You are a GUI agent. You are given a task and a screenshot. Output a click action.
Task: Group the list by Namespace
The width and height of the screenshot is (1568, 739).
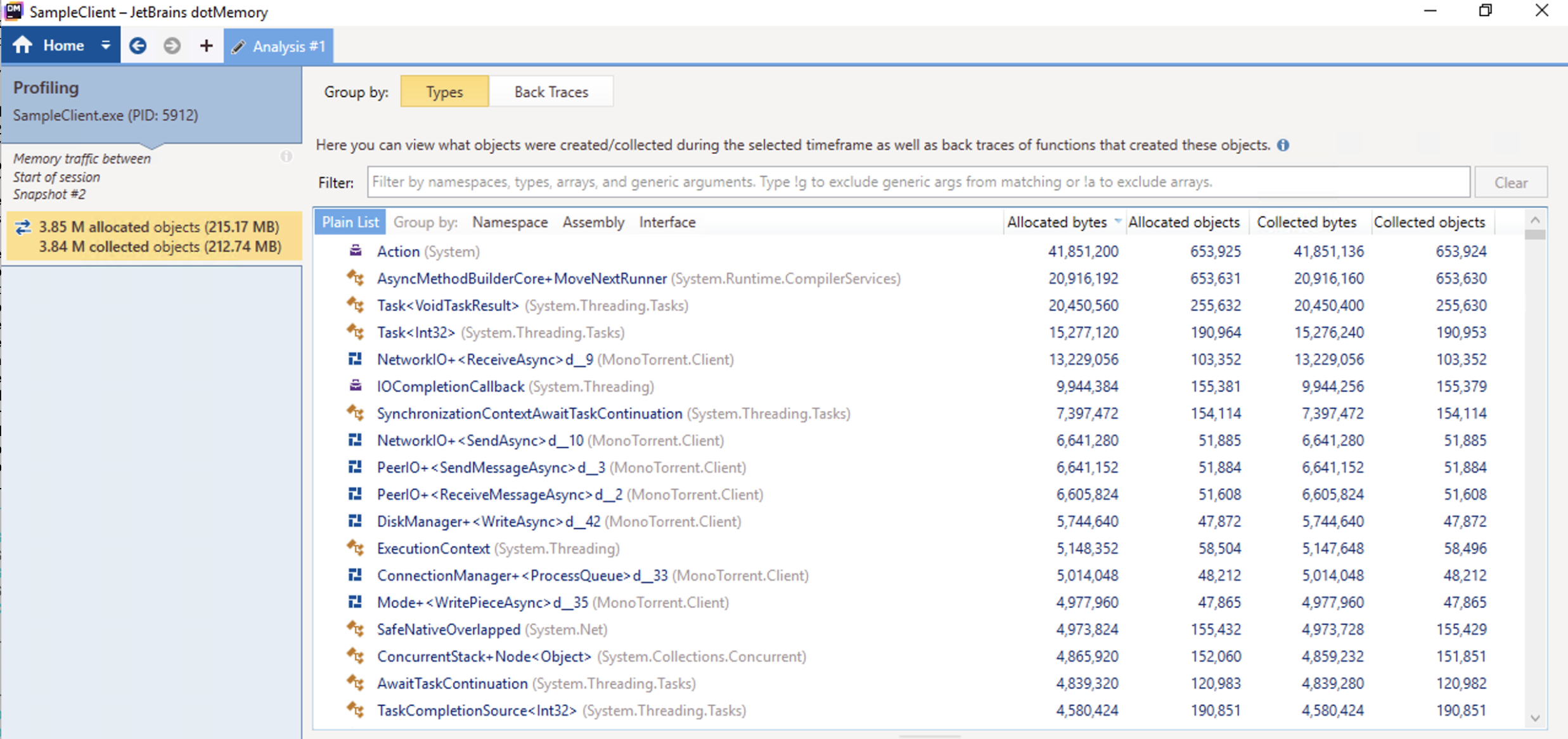pyautogui.click(x=510, y=222)
